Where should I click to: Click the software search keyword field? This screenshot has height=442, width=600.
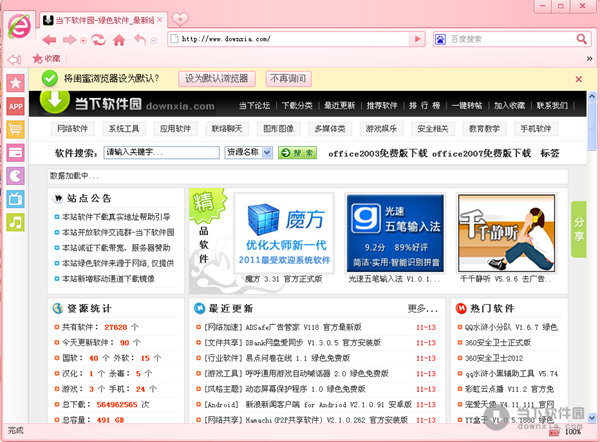161,152
